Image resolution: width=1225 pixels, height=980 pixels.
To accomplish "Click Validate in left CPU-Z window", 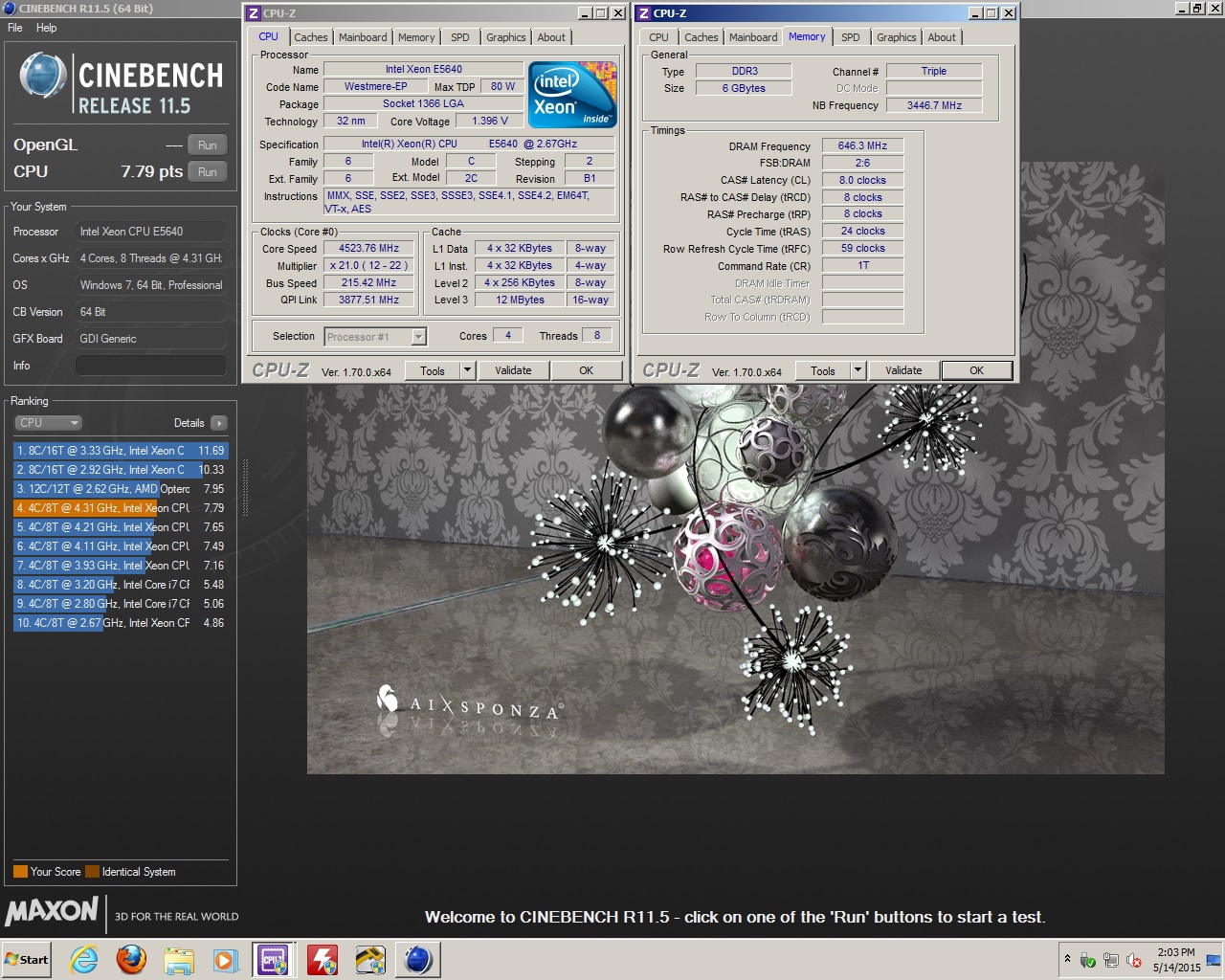I will (x=513, y=370).
